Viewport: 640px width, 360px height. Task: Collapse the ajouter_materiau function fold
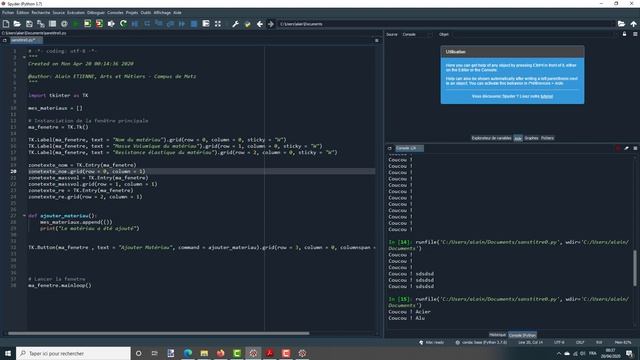(24, 216)
